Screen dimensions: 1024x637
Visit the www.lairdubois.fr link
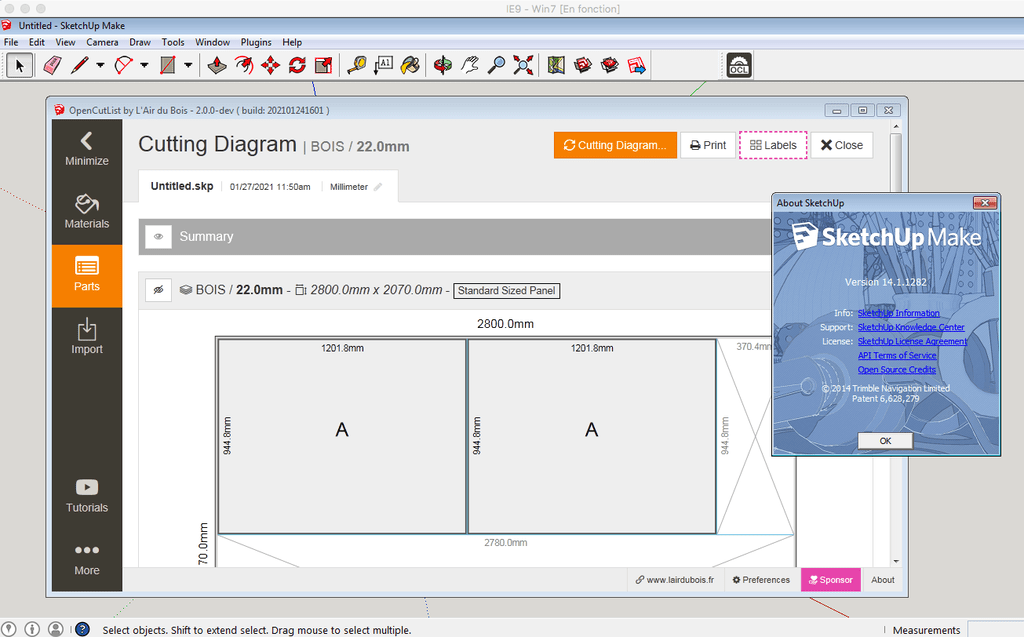click(x=675, y=580)
